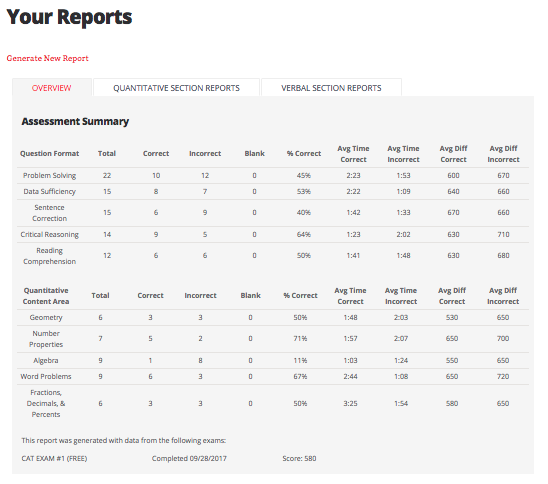
Task: Click the Assessment Summary heading
Action: [x=75, y=121]
